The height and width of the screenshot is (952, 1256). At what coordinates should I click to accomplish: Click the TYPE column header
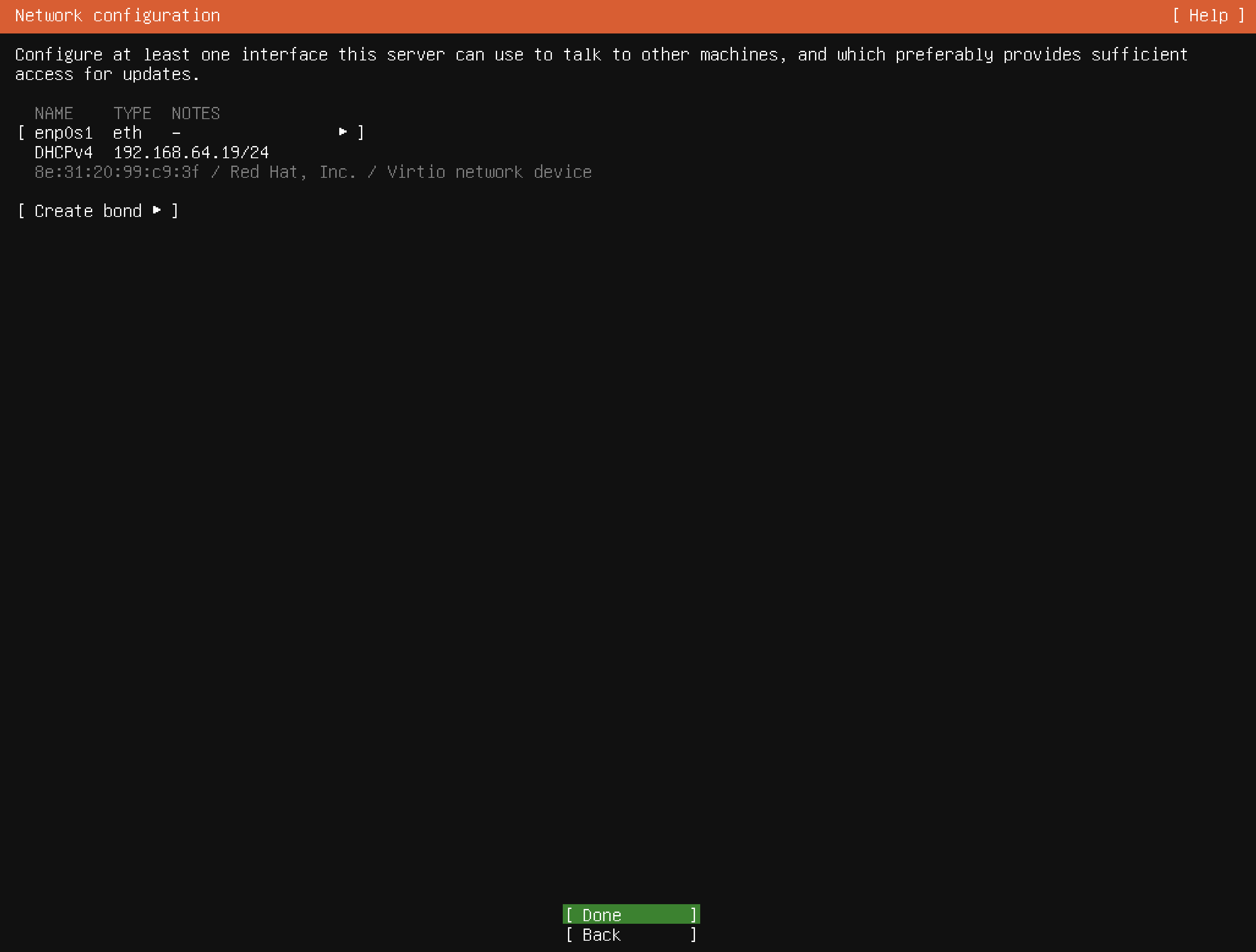point(132,113)
